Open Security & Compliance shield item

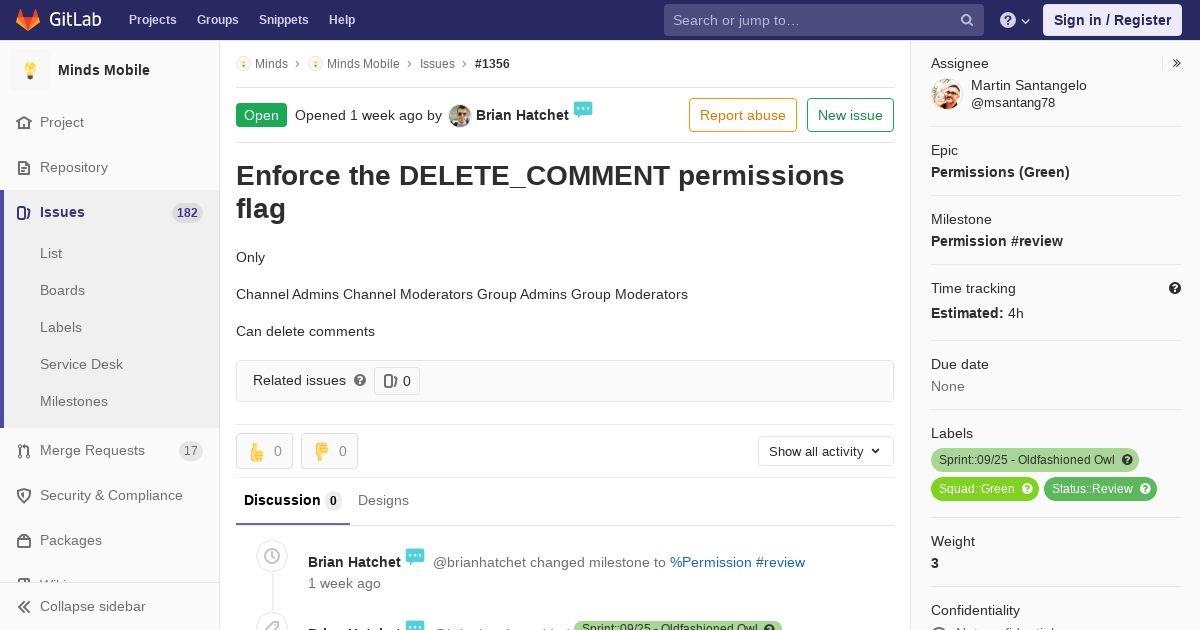[x=109, y=495]
